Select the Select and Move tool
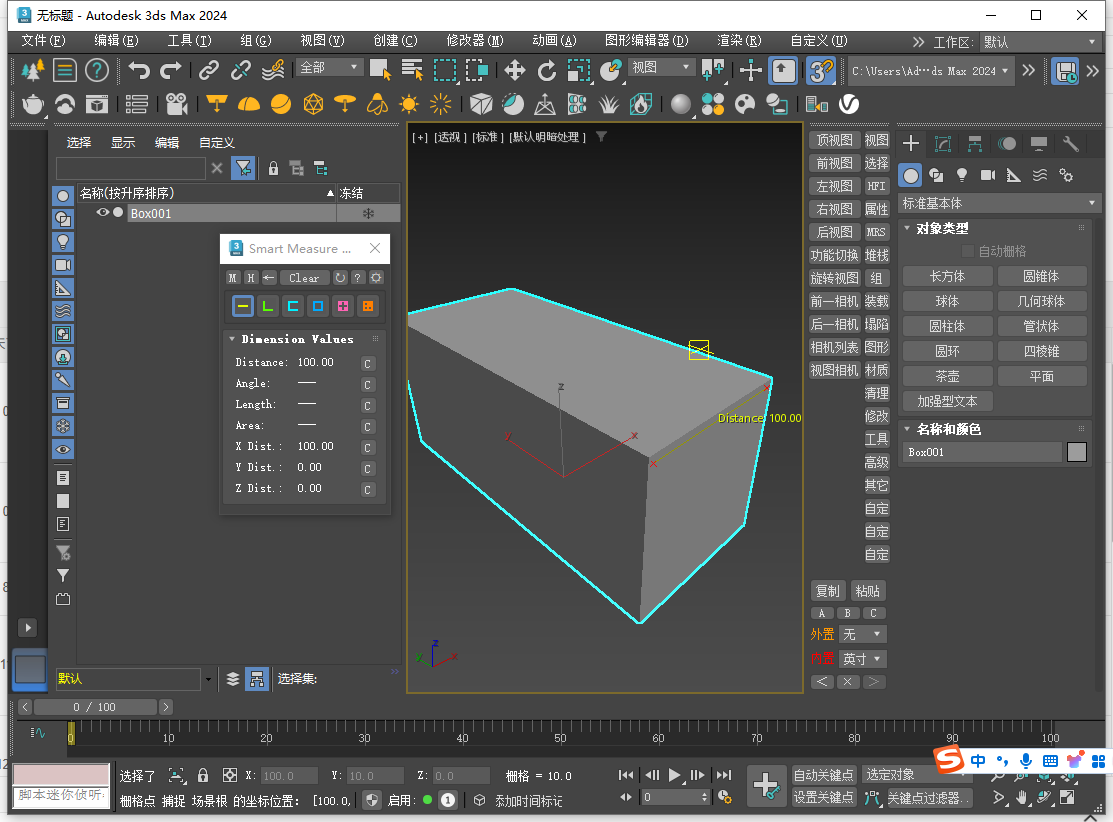 tap(515, 70)
